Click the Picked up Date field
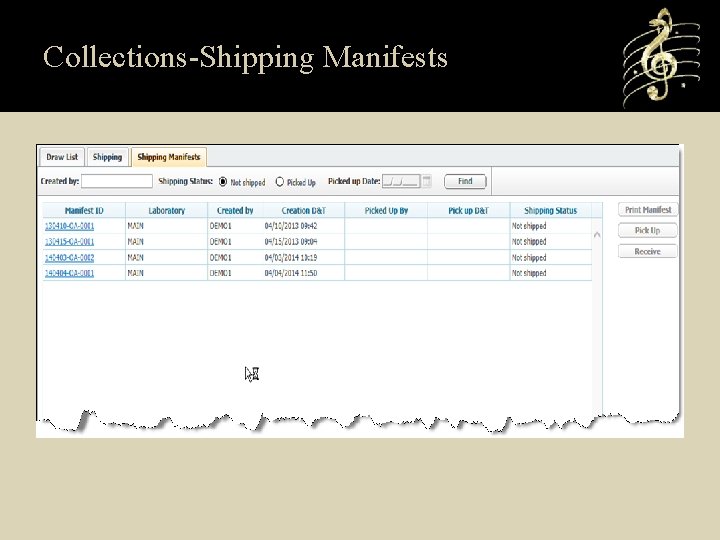720x540 pixels. [x=401, y=181]
